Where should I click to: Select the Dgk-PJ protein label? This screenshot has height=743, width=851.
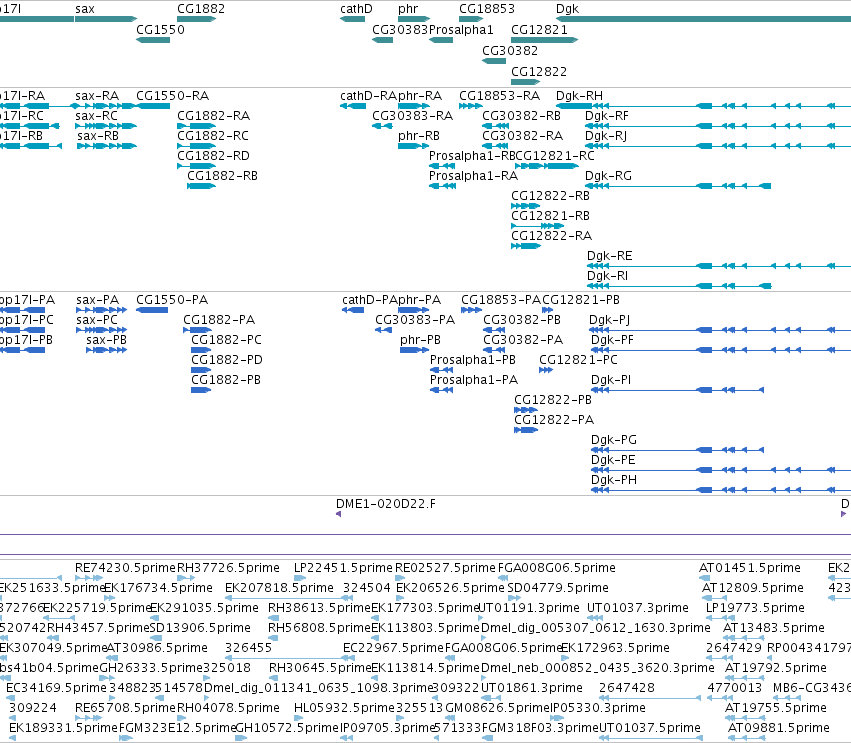[609, 320]
